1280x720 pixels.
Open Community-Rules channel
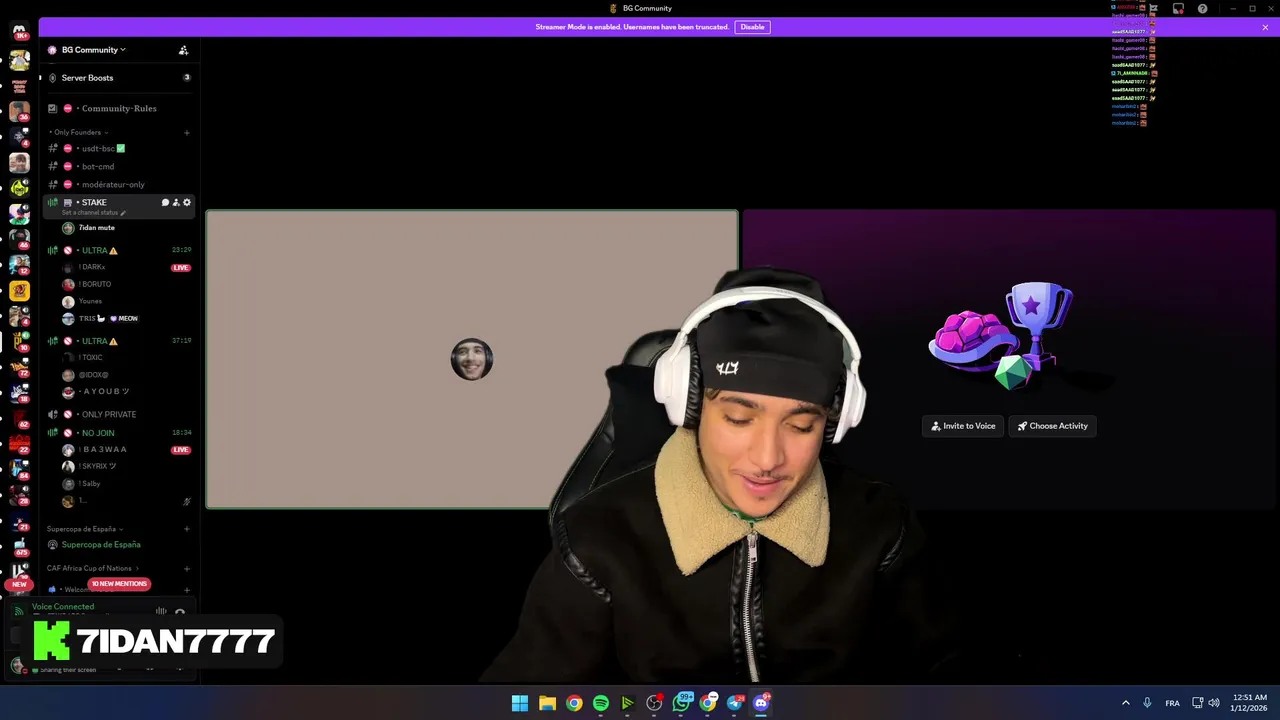coord(118,108)
